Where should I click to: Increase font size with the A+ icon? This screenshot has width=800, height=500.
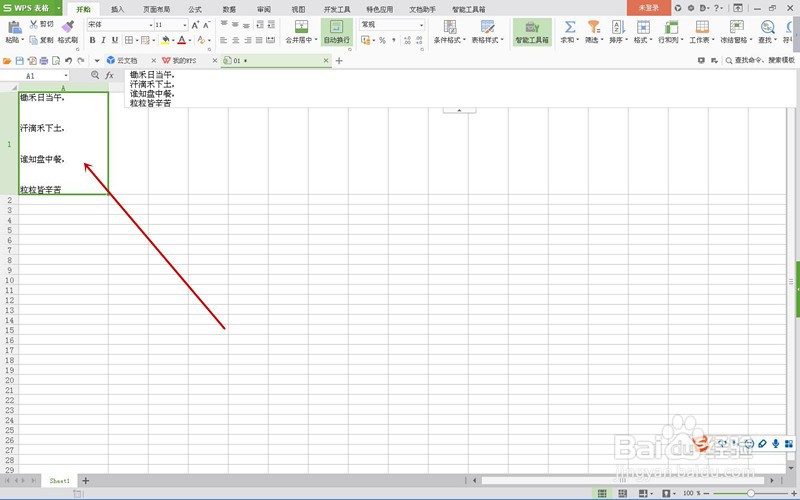click(x=195, y=24)
